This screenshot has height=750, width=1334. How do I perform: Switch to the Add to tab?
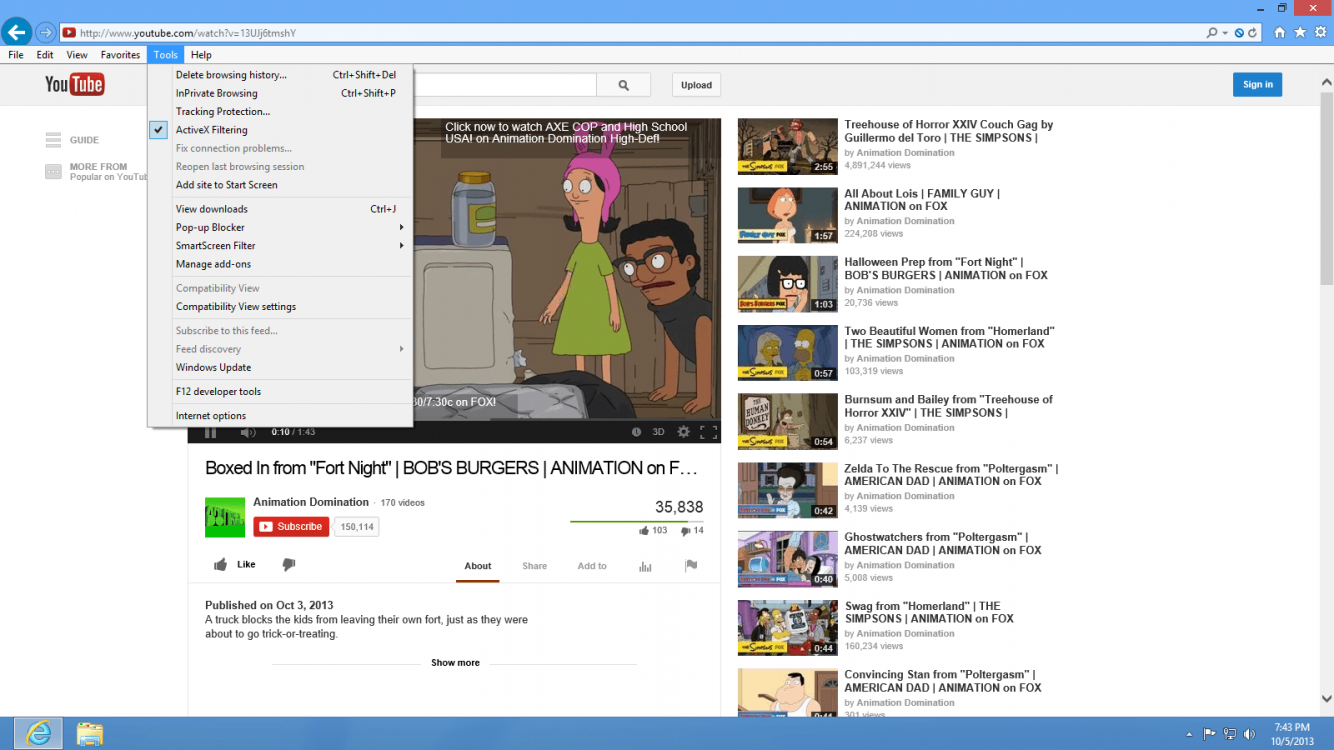click(x=592, y=566)
